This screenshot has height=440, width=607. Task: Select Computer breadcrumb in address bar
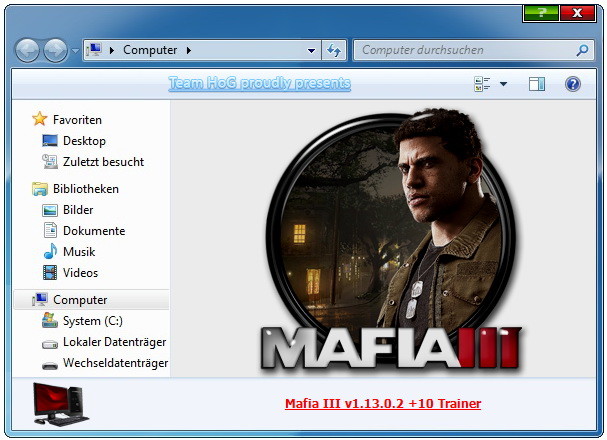pos(150,50)
